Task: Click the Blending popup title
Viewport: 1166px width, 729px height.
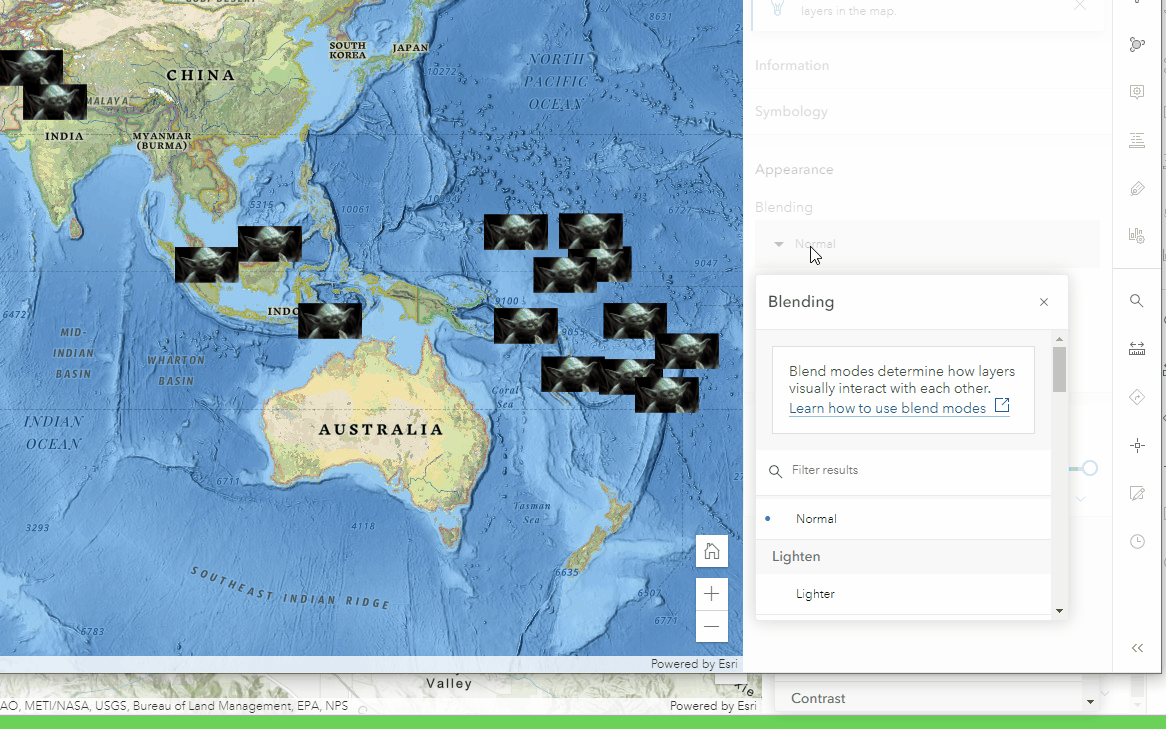Action: (801, 302)
